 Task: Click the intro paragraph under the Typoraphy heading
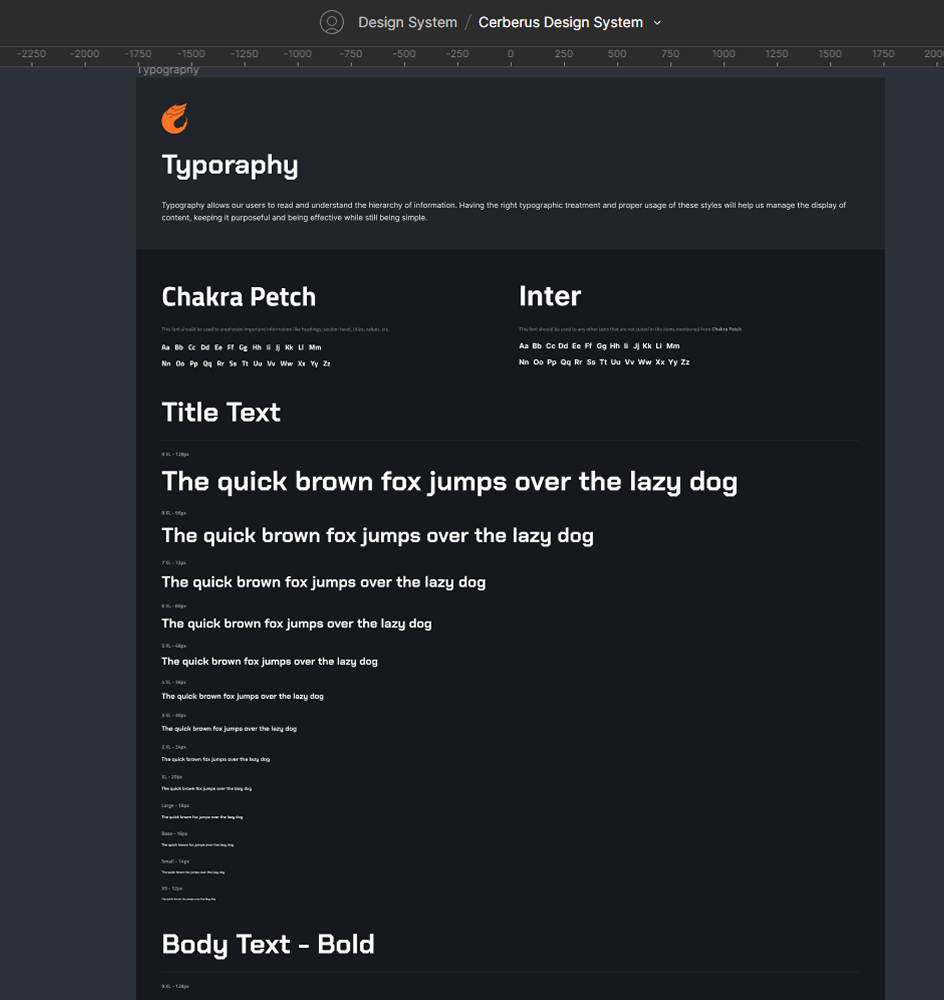pyautogui.click(x=503, y=208)
